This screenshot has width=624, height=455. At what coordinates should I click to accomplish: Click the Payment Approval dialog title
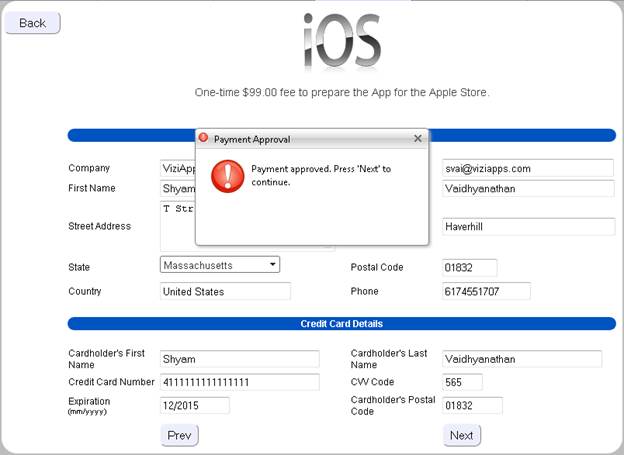(x=252, y=139)
